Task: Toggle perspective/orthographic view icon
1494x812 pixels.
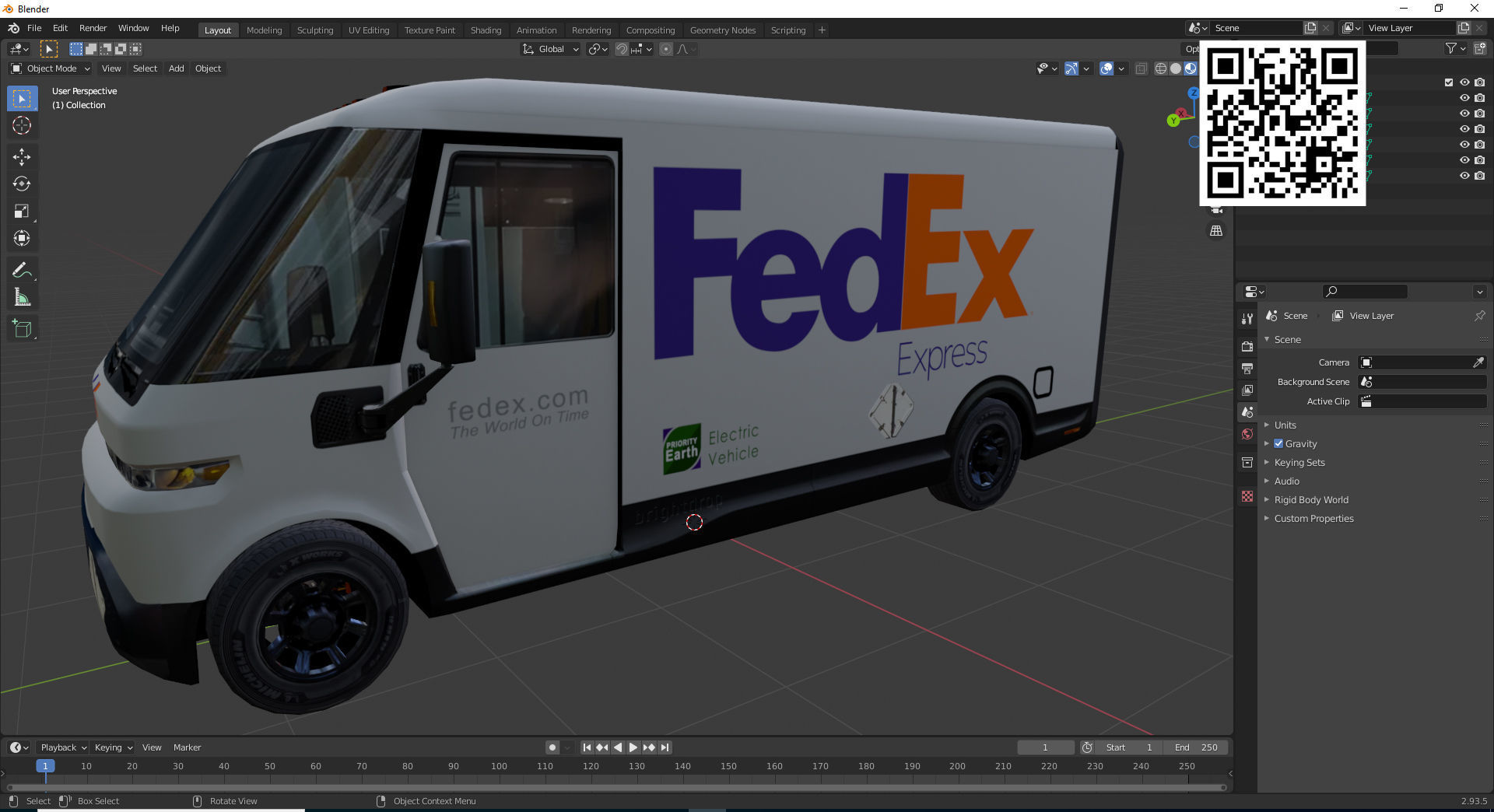Action: 1216,231
